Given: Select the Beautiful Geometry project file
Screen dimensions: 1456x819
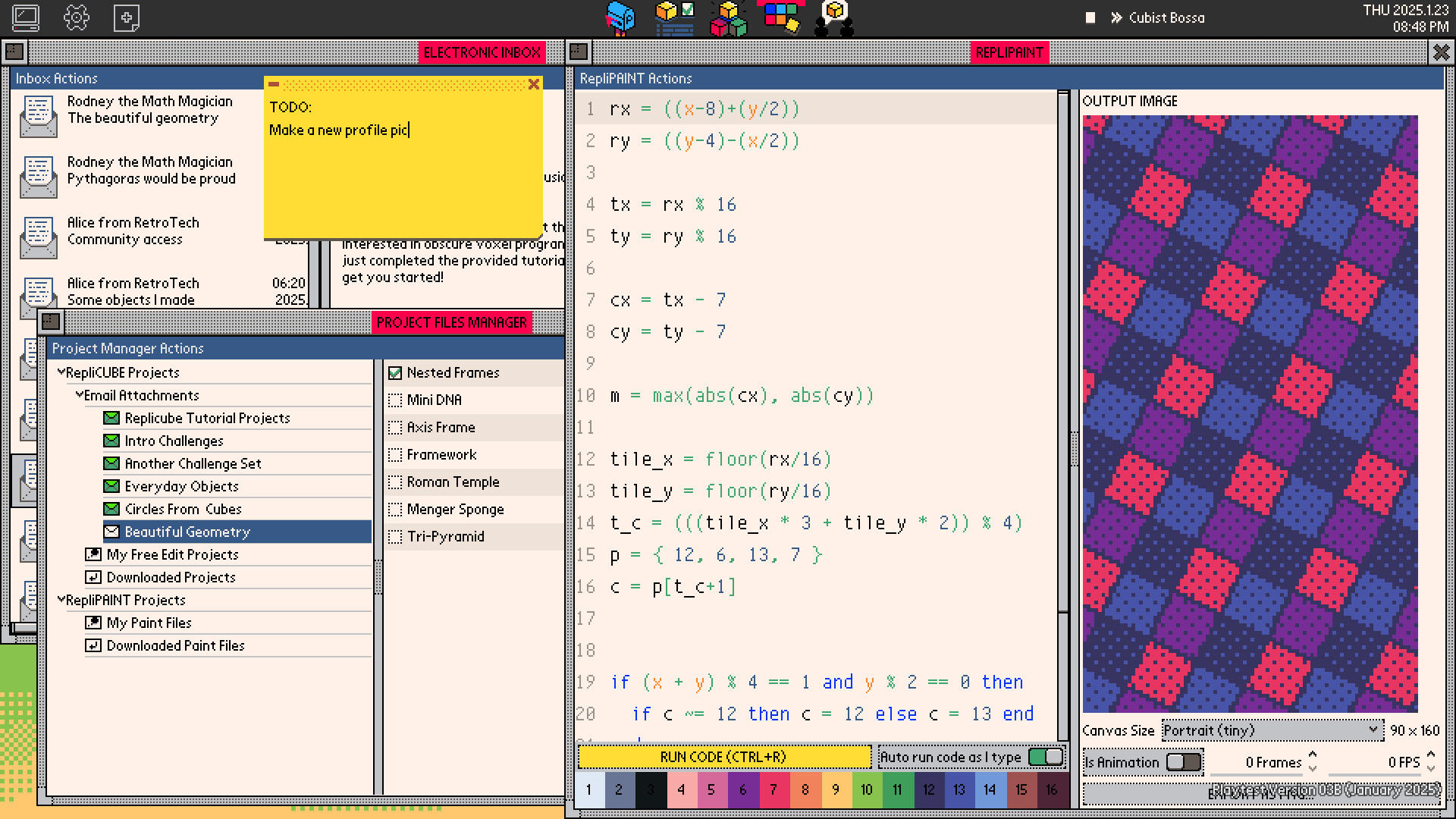Looking at the screenshot, I should pos(187,532).
